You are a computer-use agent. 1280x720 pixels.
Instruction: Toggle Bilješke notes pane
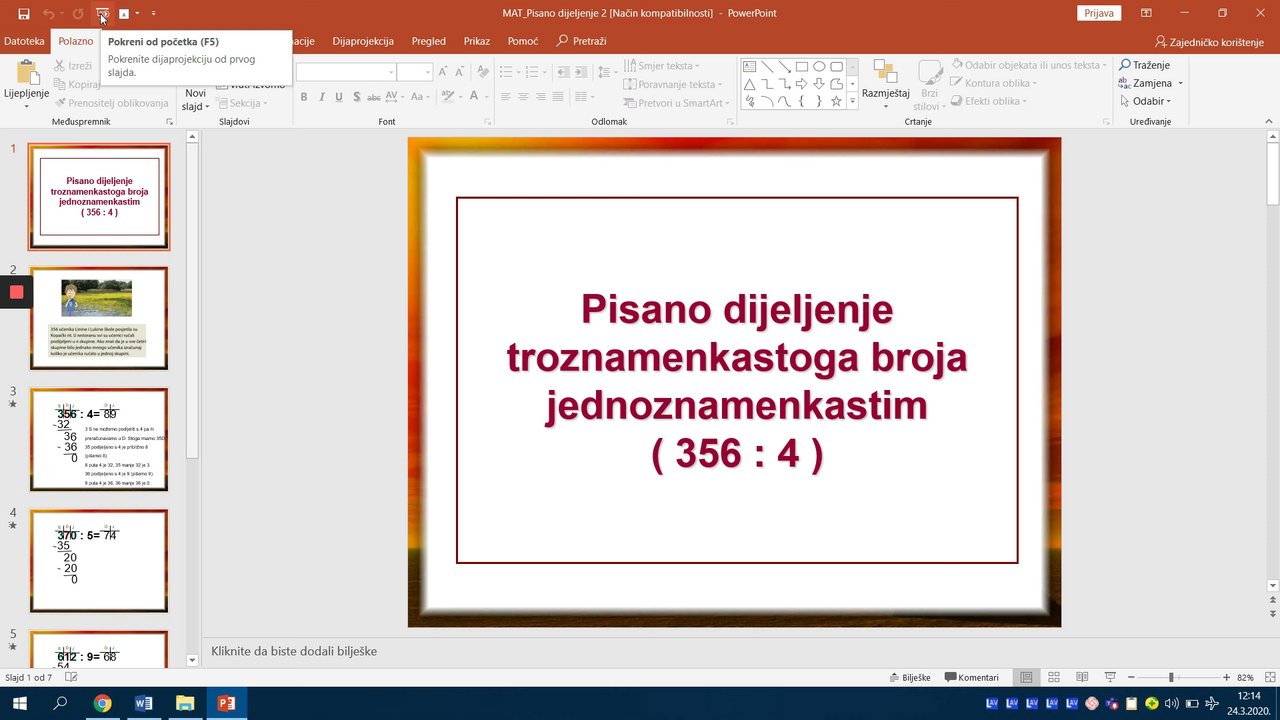910,677
